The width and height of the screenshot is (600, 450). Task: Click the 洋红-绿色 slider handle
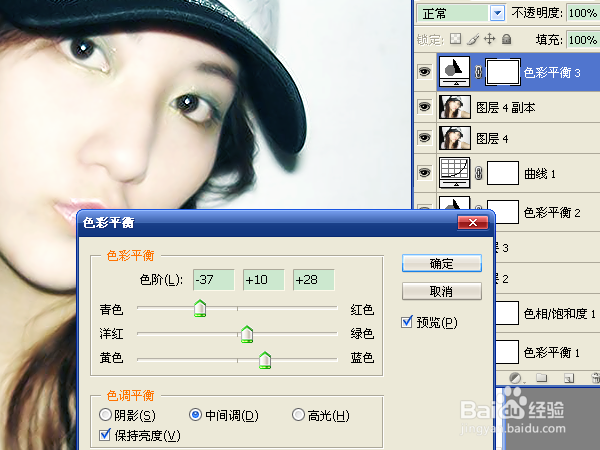[x=247, y=334]
